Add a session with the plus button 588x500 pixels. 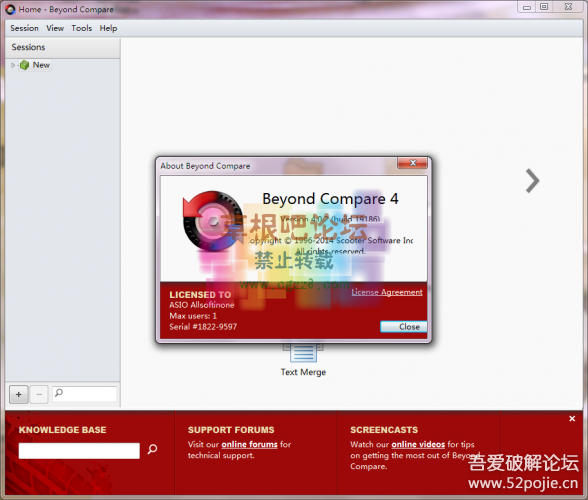click(19, 395)
